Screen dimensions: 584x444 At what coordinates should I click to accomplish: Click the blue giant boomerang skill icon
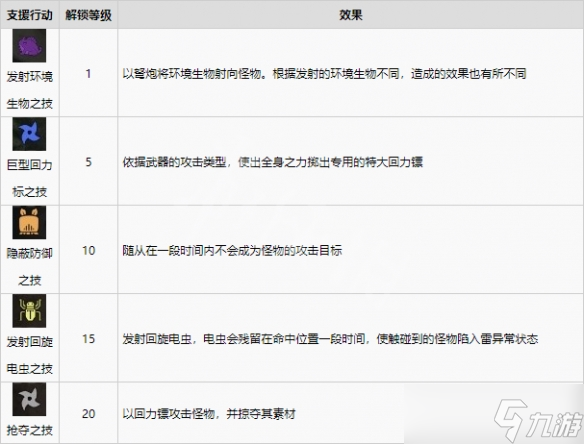[29, 134]
